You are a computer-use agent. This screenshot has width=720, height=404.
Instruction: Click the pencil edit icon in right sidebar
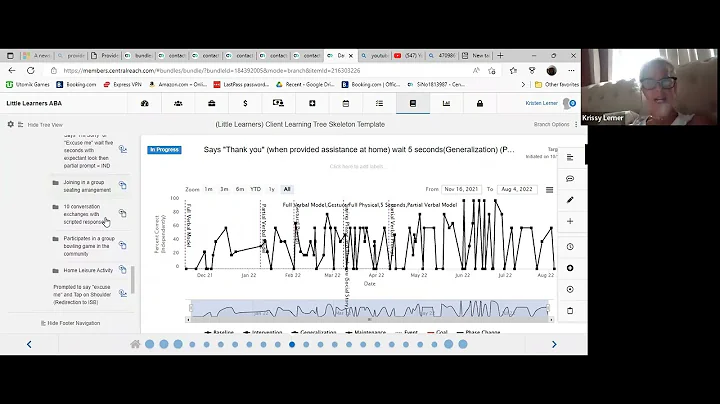coord(570,200)
